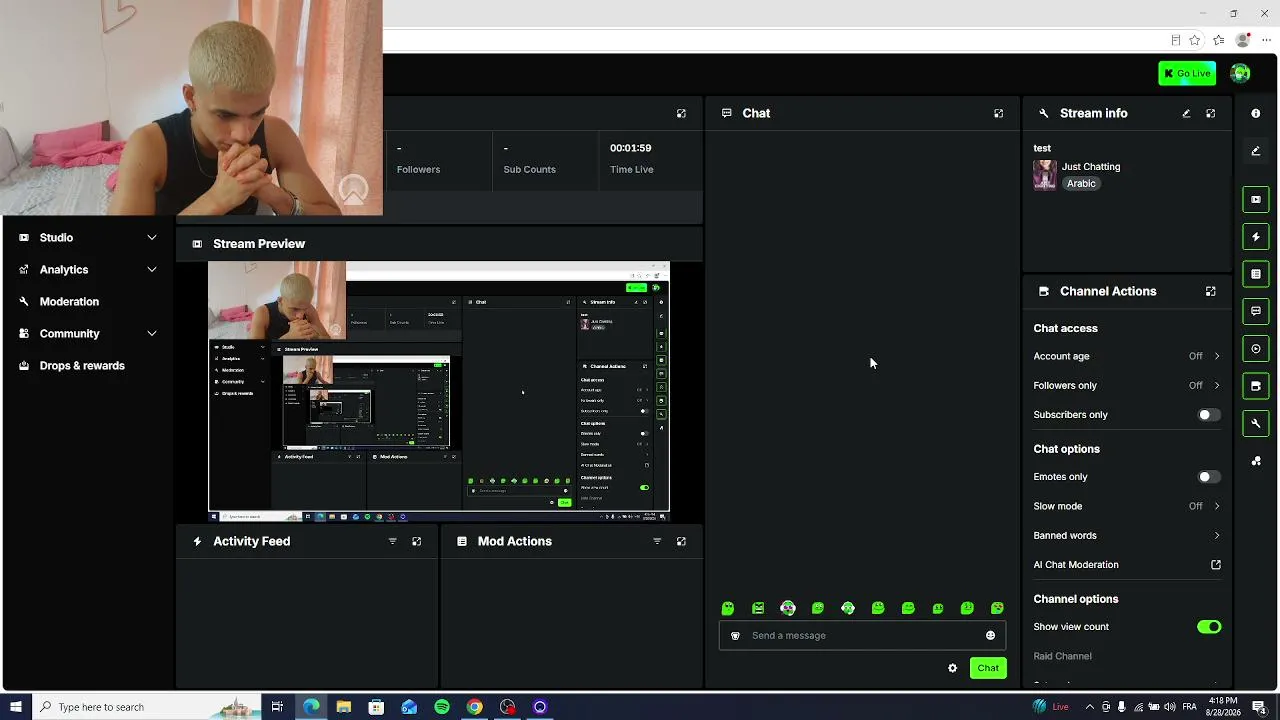Expand the Community menu chevron
1280x720 pixels.
[152, 333]
